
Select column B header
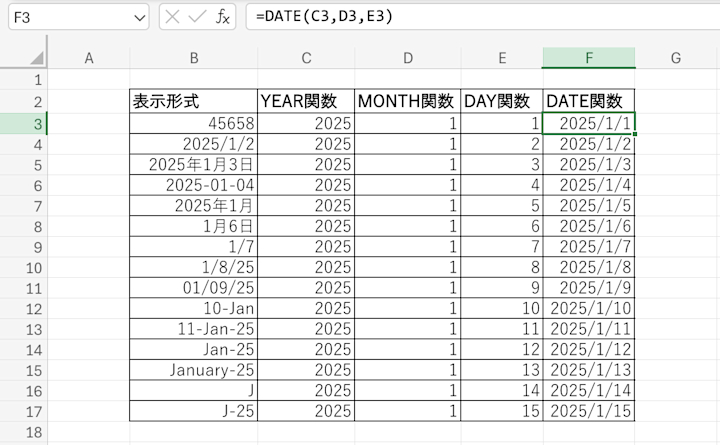194,58
